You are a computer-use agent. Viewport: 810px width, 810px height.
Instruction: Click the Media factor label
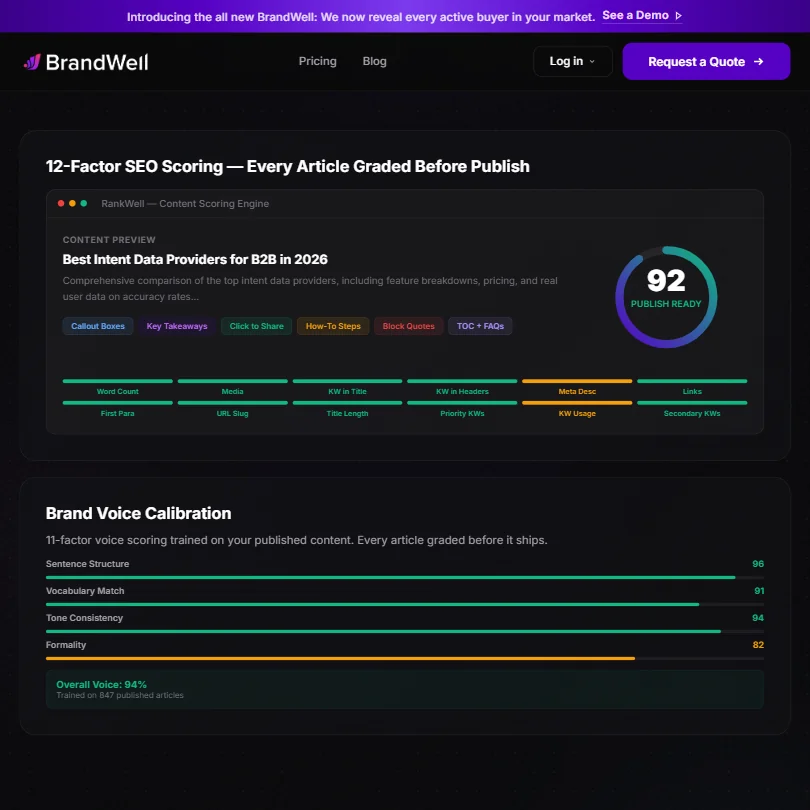coord(232,392)
